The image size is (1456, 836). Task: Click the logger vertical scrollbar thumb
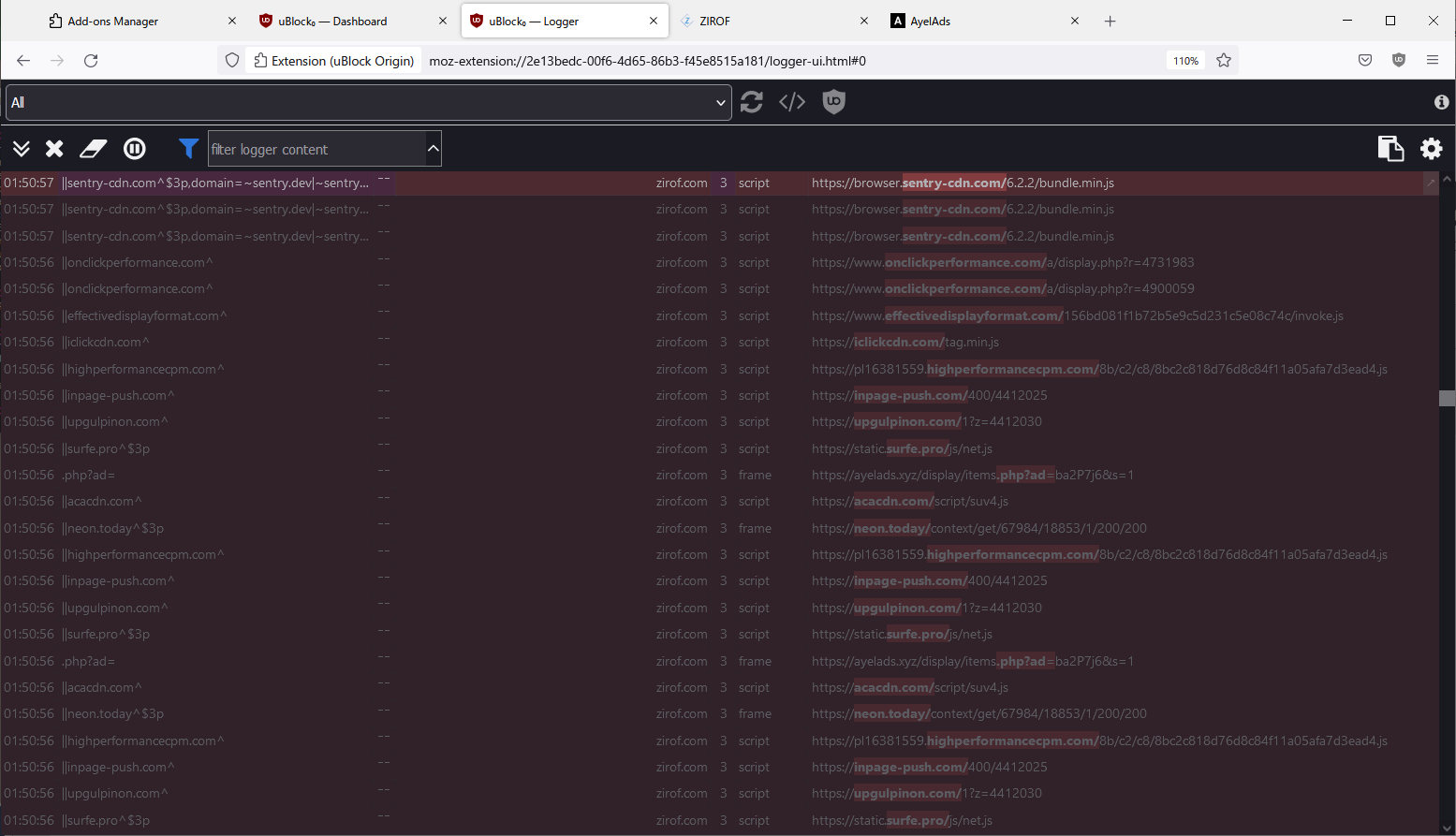click(1447, 398)
